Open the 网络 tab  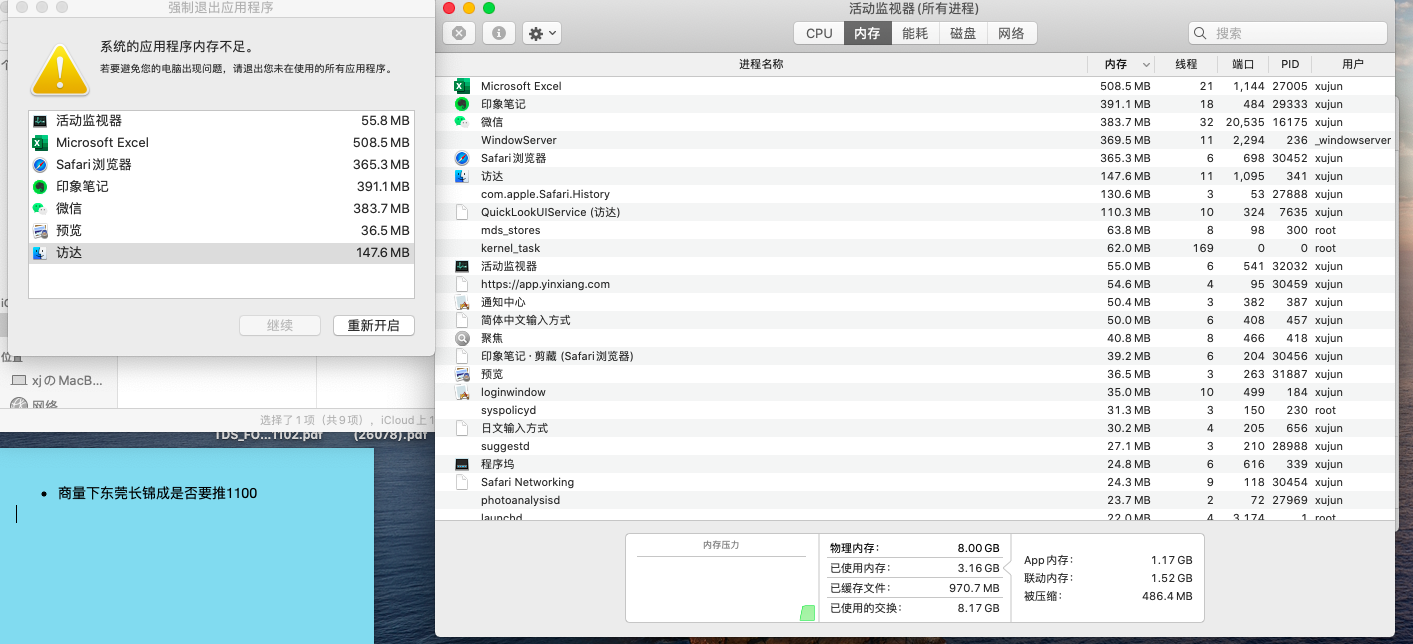pyautogui.click(x=1011, y=33)
